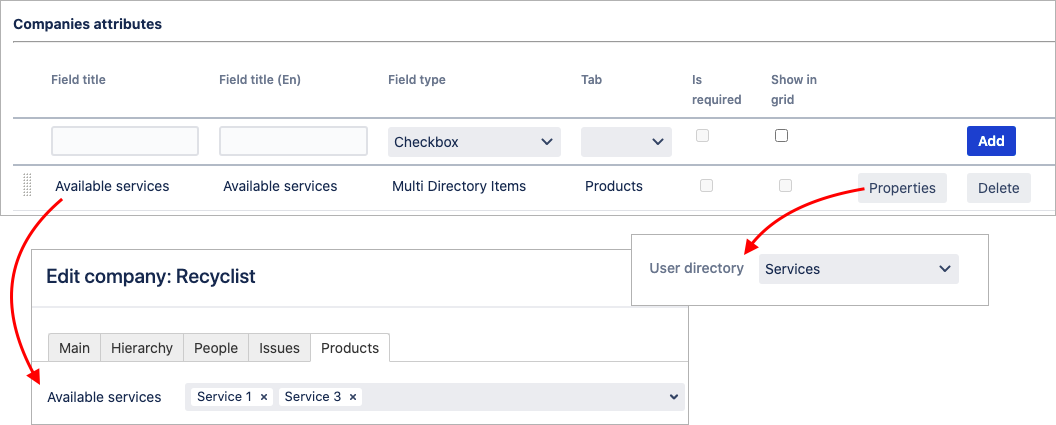
Task: Delete the Available services attribute
Action: point(998,188)
